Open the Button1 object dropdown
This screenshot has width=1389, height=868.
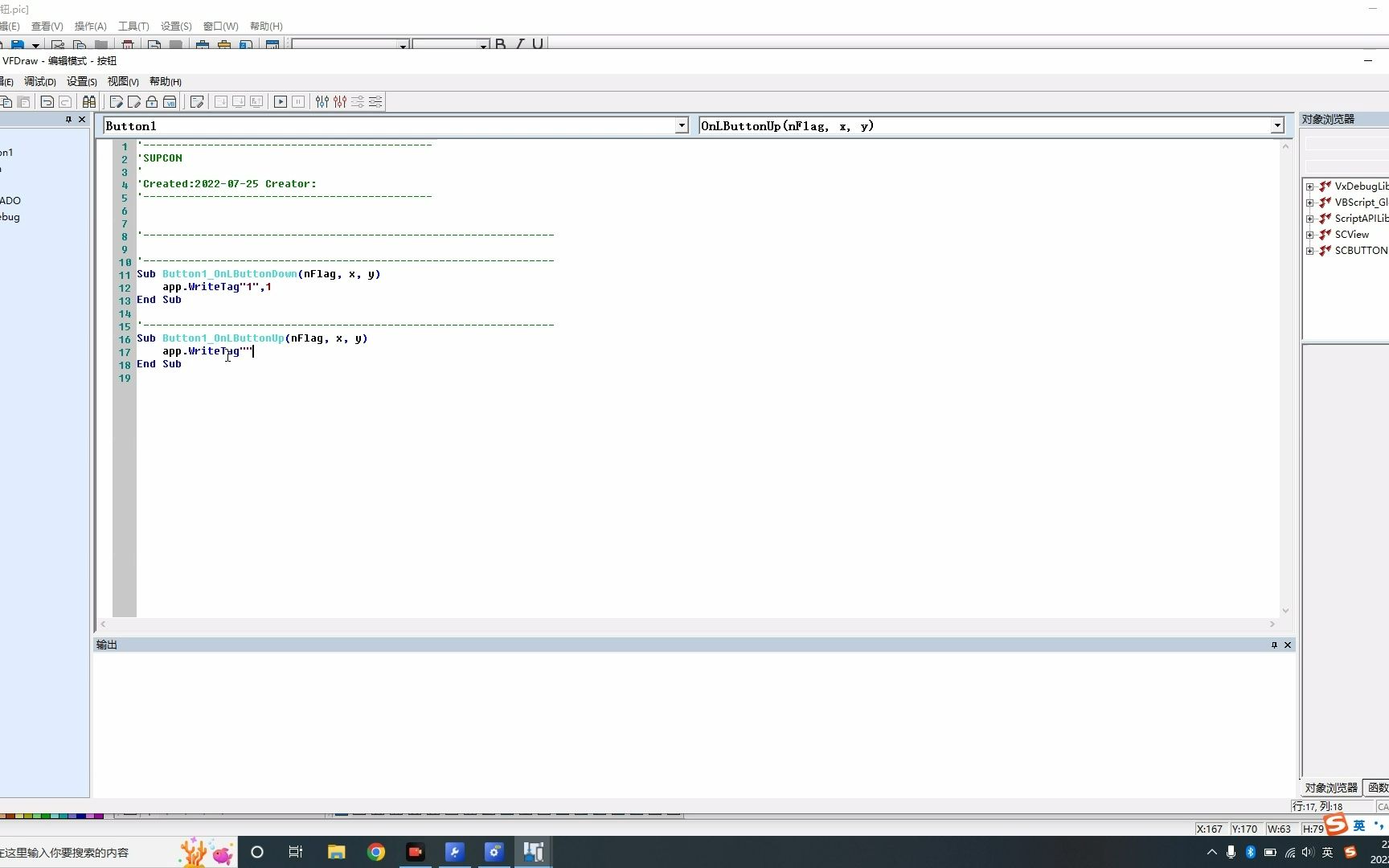tap(682, 125)
